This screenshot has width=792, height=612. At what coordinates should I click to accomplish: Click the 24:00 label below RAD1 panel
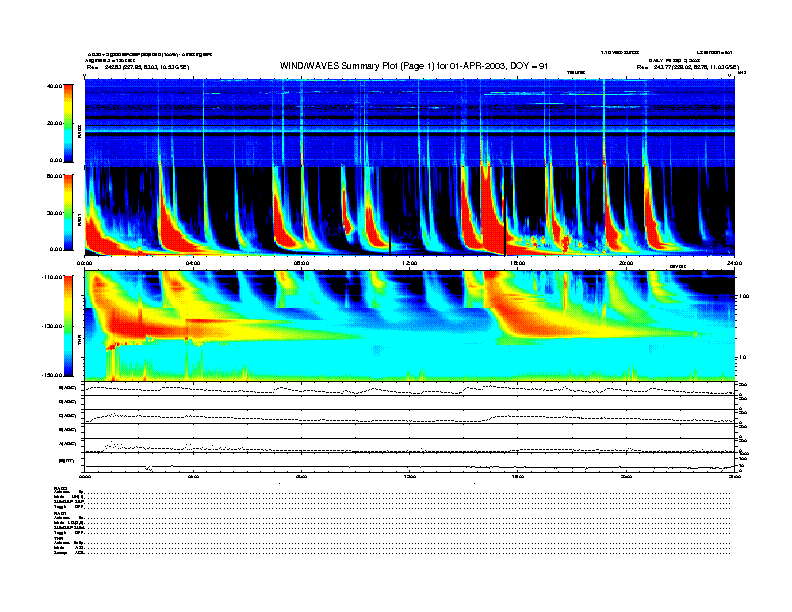click(x=733, y=264)
